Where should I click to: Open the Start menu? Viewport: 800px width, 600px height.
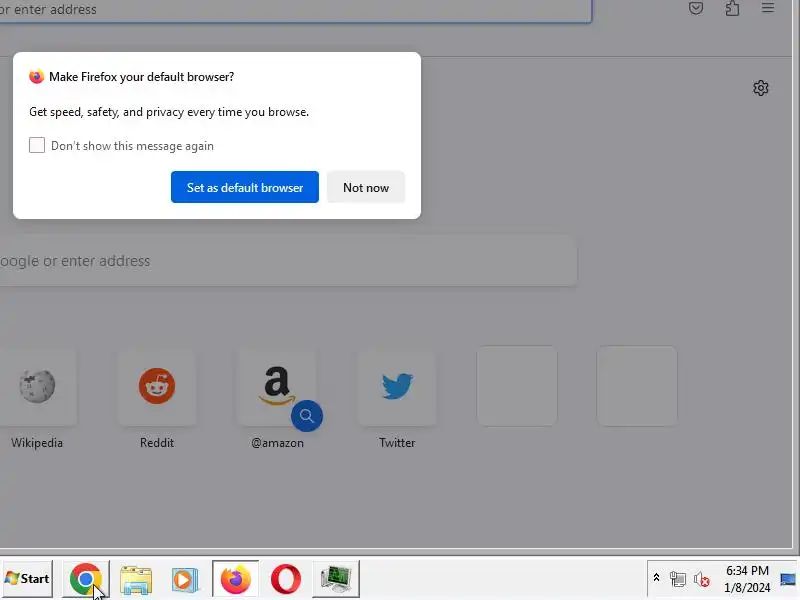pyautogui.click(x=28, y=579)
